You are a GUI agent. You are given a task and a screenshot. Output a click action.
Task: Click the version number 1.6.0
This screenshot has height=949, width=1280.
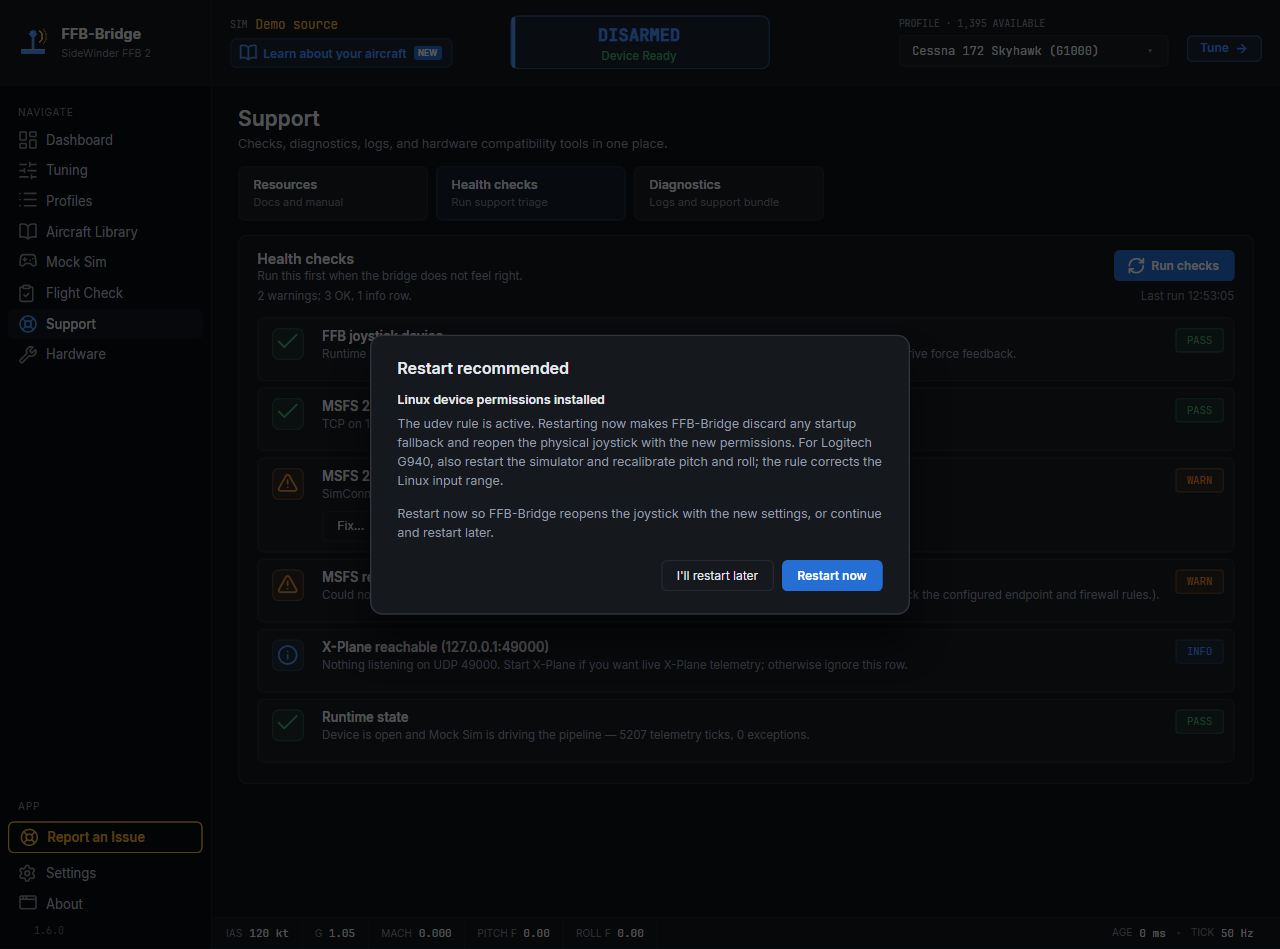pos(49,930)
